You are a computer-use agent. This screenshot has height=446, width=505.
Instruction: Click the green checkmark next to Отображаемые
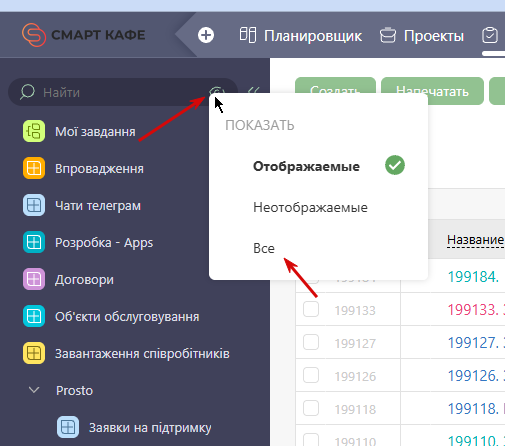(x=395, y=165)
